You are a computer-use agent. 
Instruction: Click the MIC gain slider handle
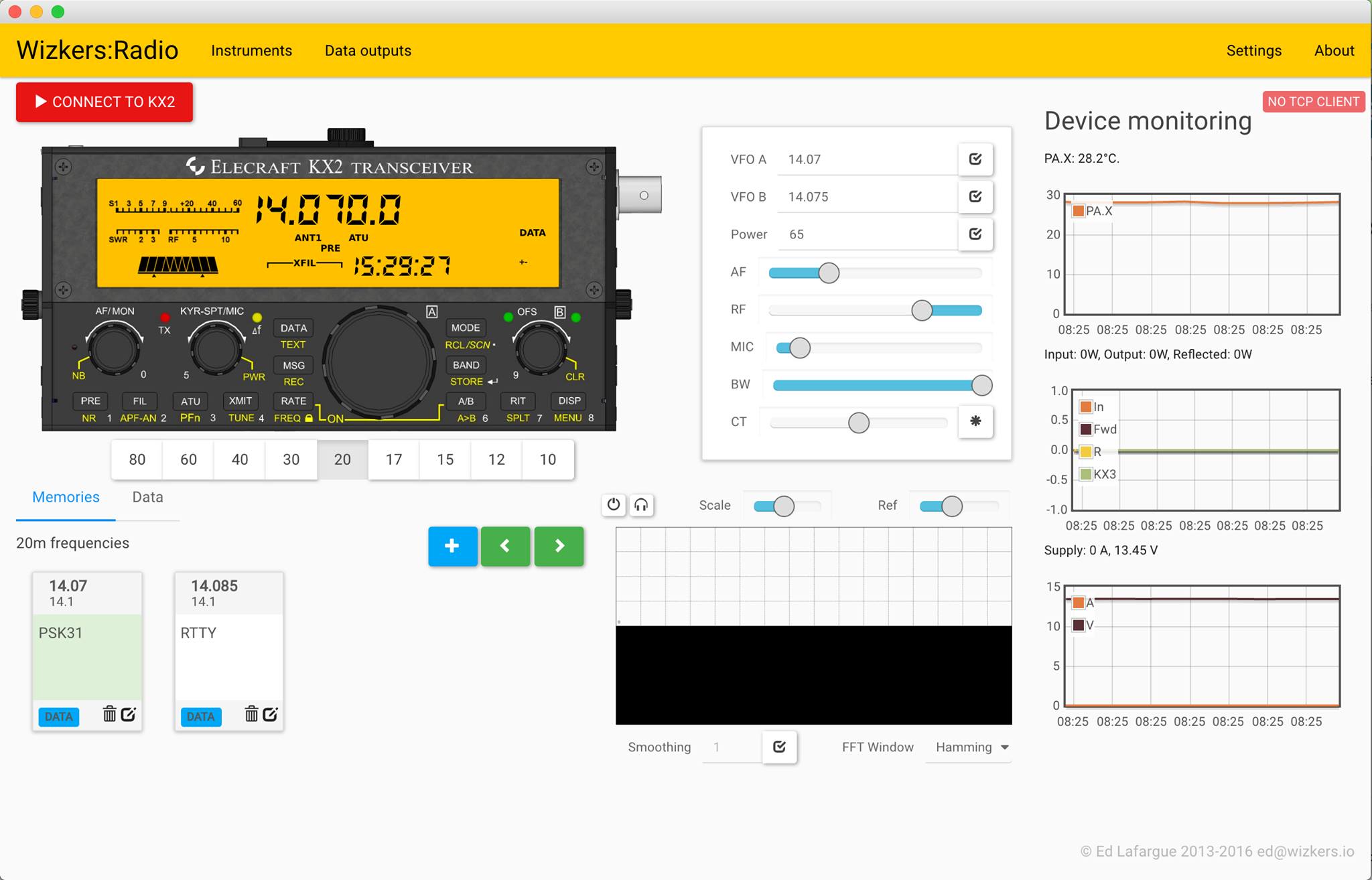(x=799, y=348)
